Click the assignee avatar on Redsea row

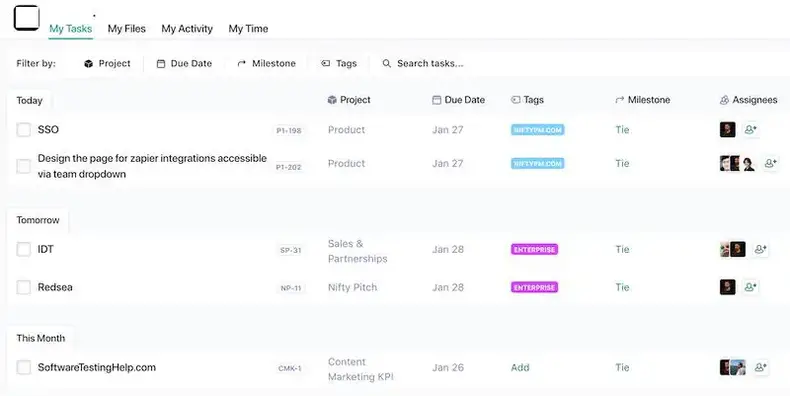point(728,287)
